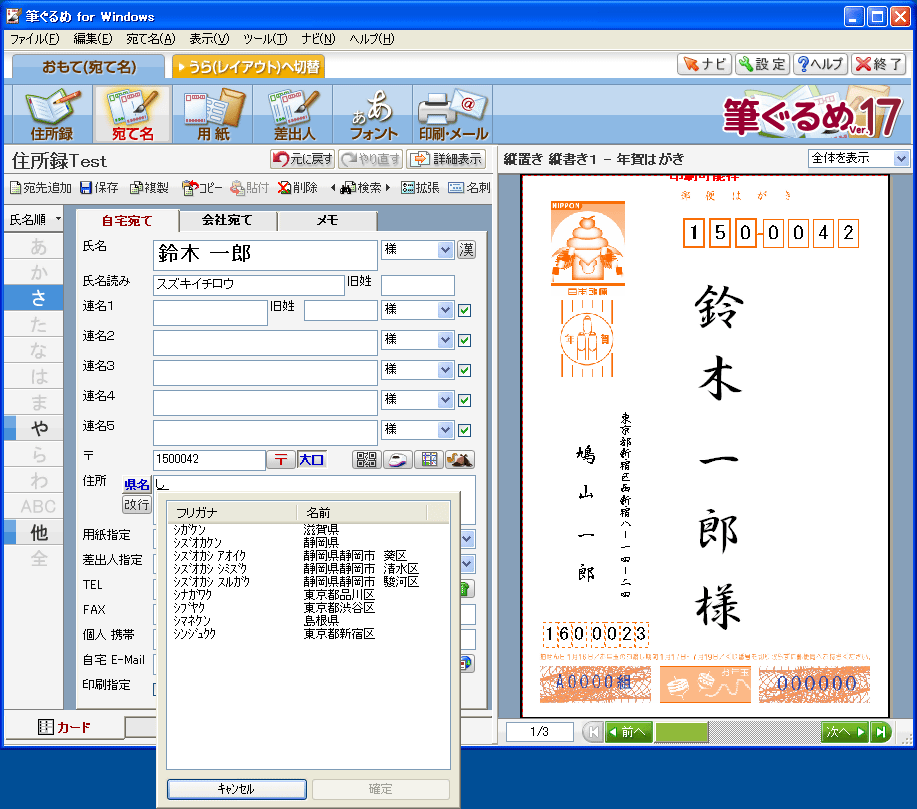The width and height of the screenshot is (917, 809).
Task: Open the 連名2 honorific dropdown
Action: 446,339
